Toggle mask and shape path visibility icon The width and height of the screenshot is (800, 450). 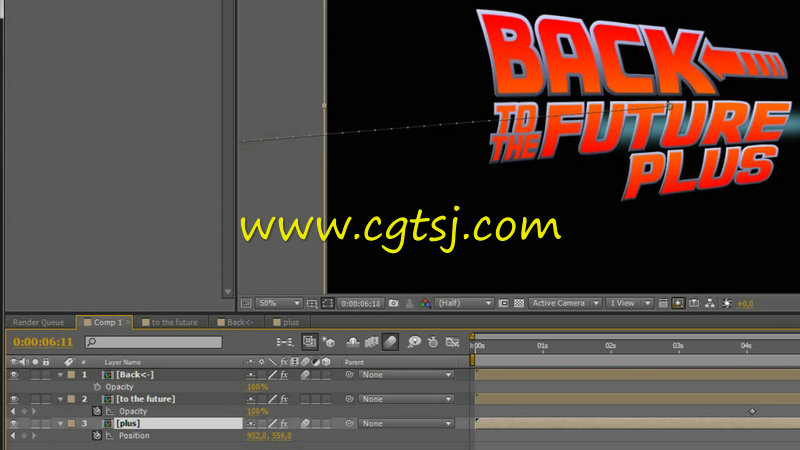(328, 303)
